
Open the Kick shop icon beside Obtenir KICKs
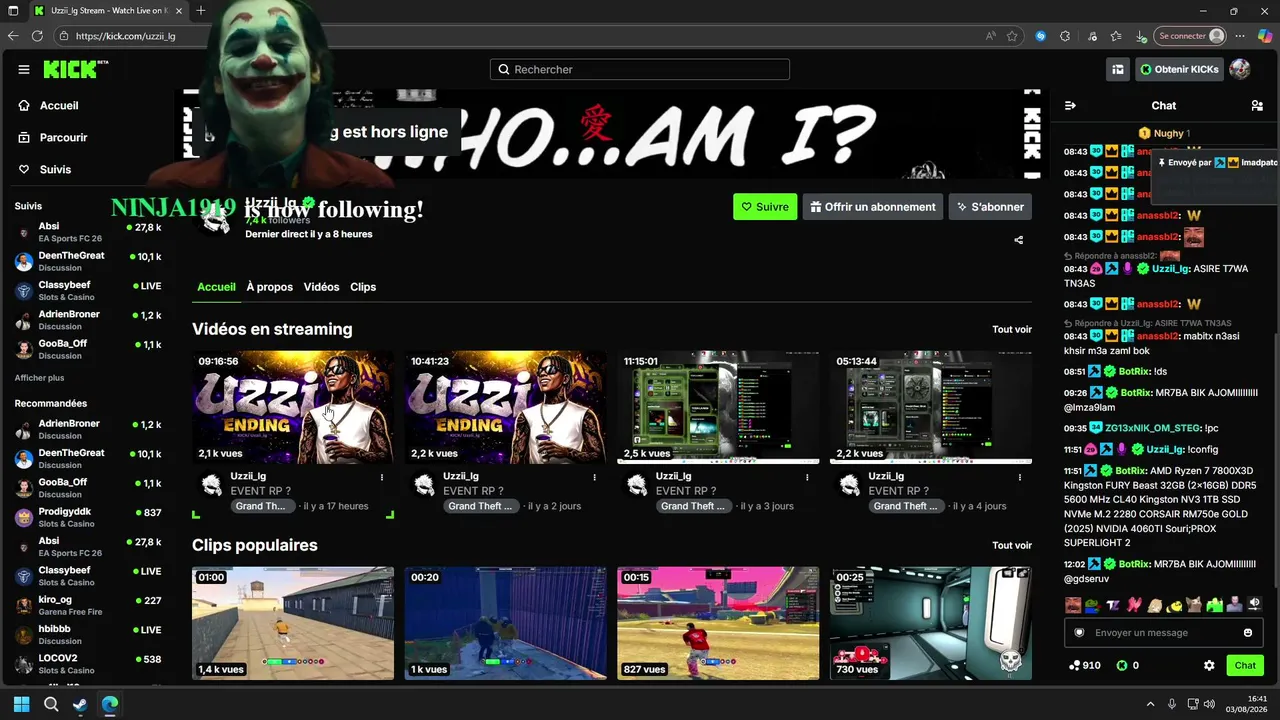click(1117, 70)
